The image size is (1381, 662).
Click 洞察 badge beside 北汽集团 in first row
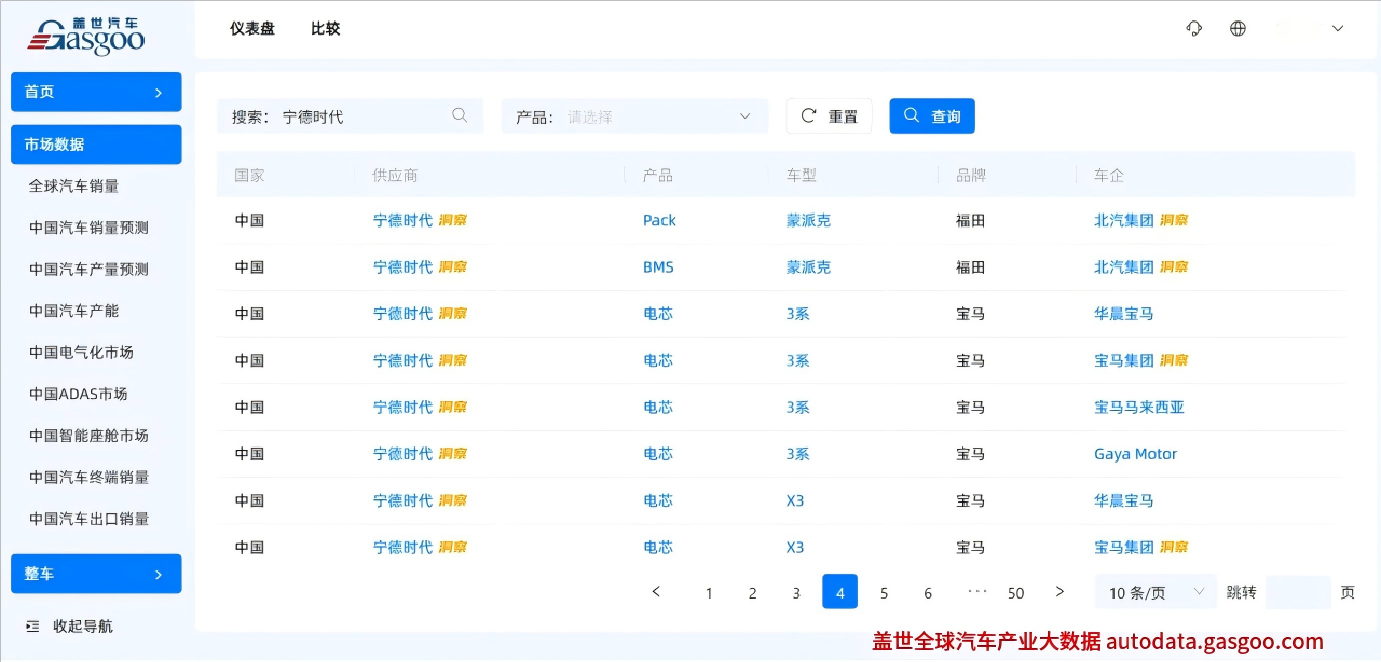[1174, 221]
